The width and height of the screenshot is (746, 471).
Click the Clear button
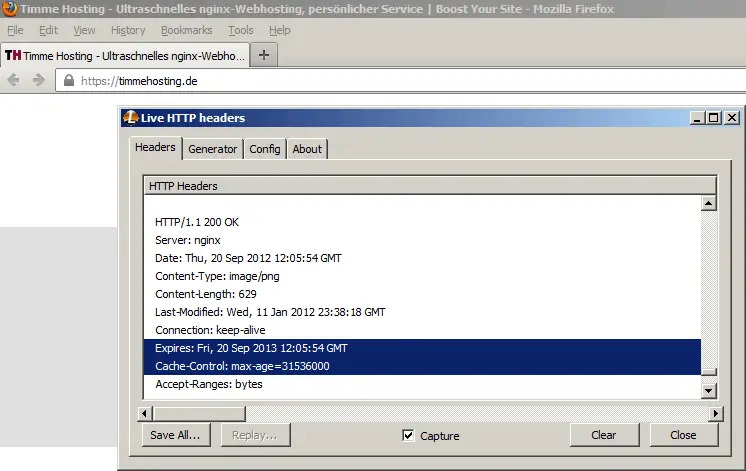pos(604,435)
